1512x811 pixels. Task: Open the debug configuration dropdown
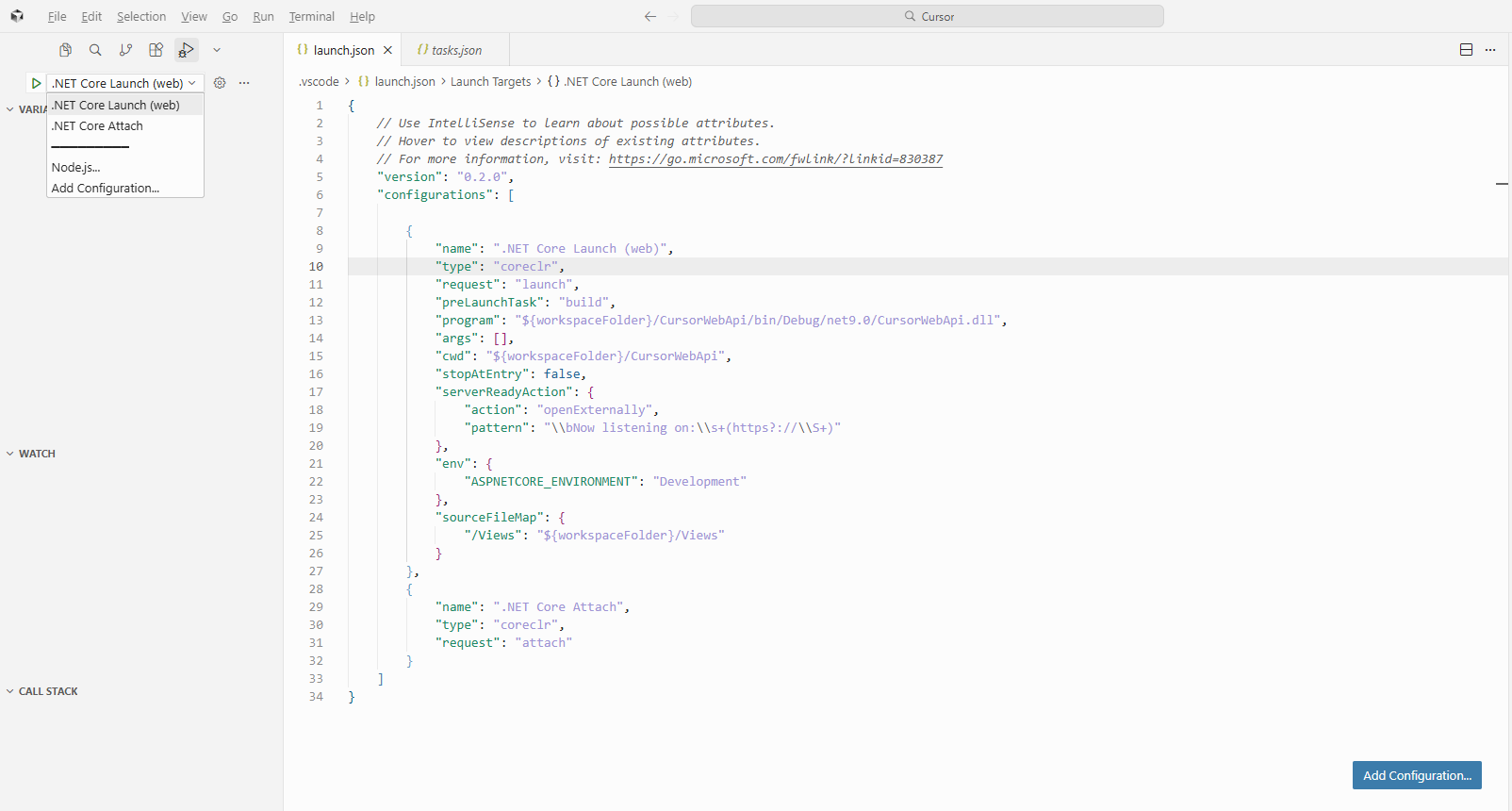(x=124, y=83)
